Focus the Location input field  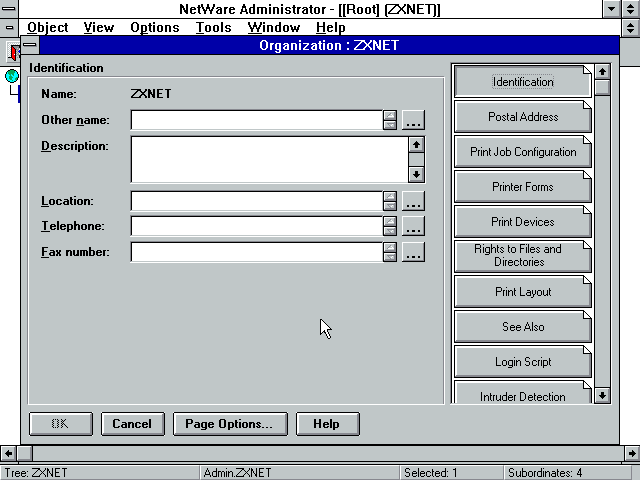tap(257, 201)
